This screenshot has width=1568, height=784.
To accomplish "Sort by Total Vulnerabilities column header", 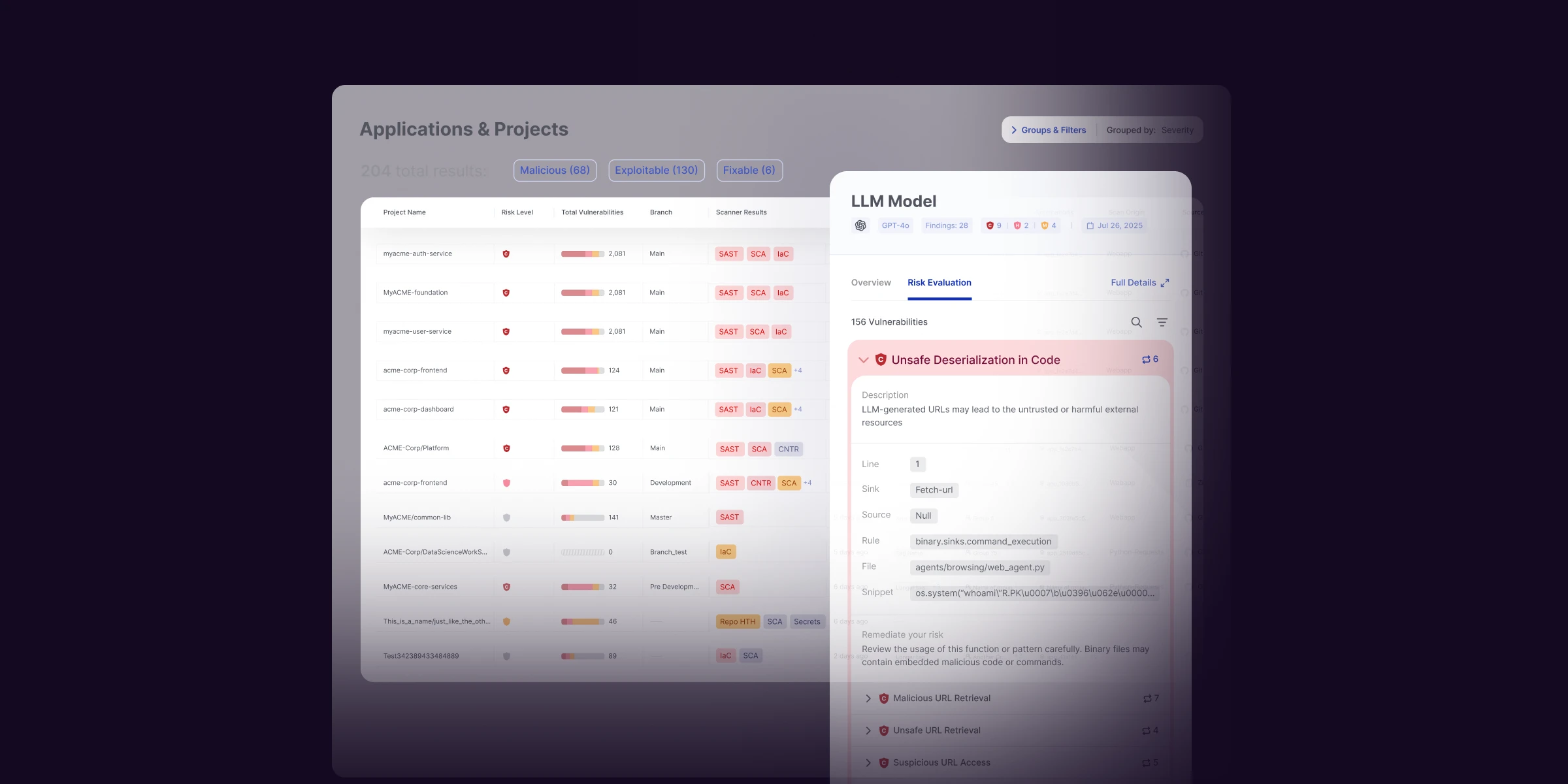I will (x=593, y=212).
